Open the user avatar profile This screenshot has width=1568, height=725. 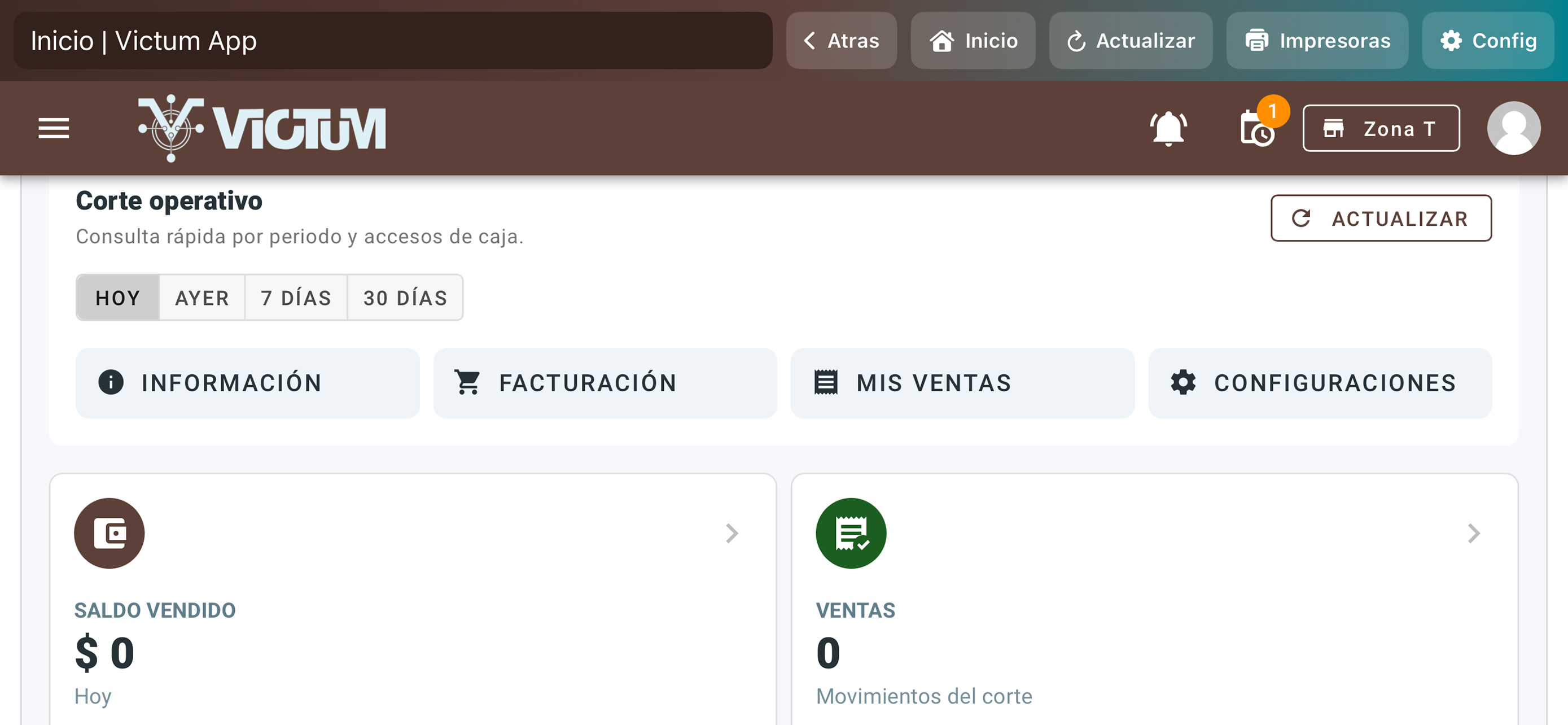pyautogui.click(x=1513, y=128)
